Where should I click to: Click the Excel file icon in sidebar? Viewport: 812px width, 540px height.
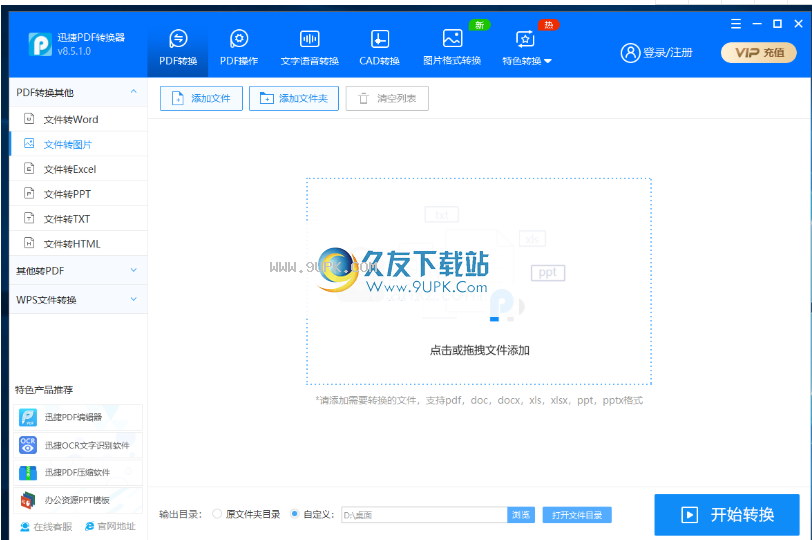[x=30, y=168]
